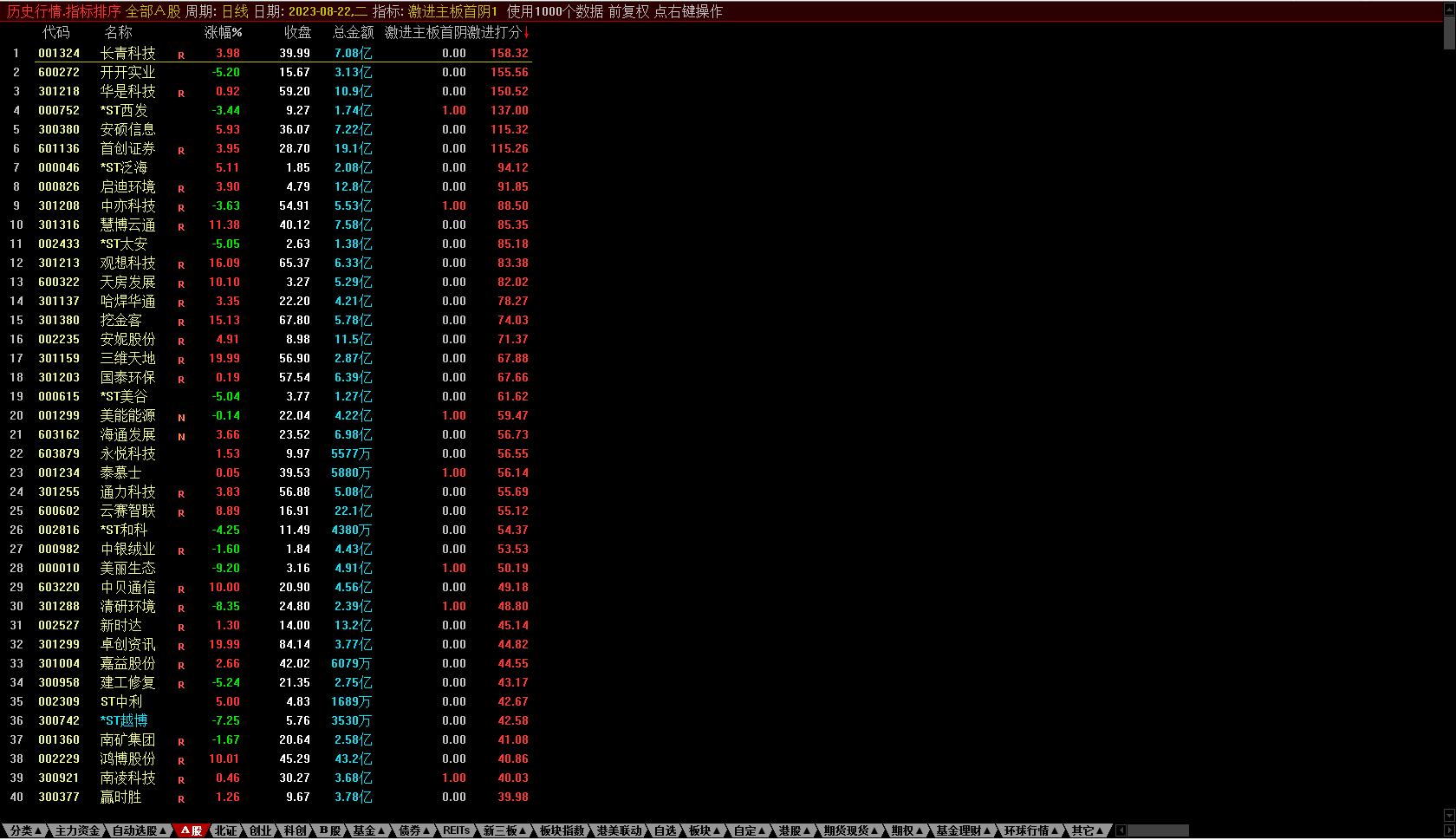Expand the 基金理财 tab menu
Screen dimensions: 1456x840
point(963,830)
